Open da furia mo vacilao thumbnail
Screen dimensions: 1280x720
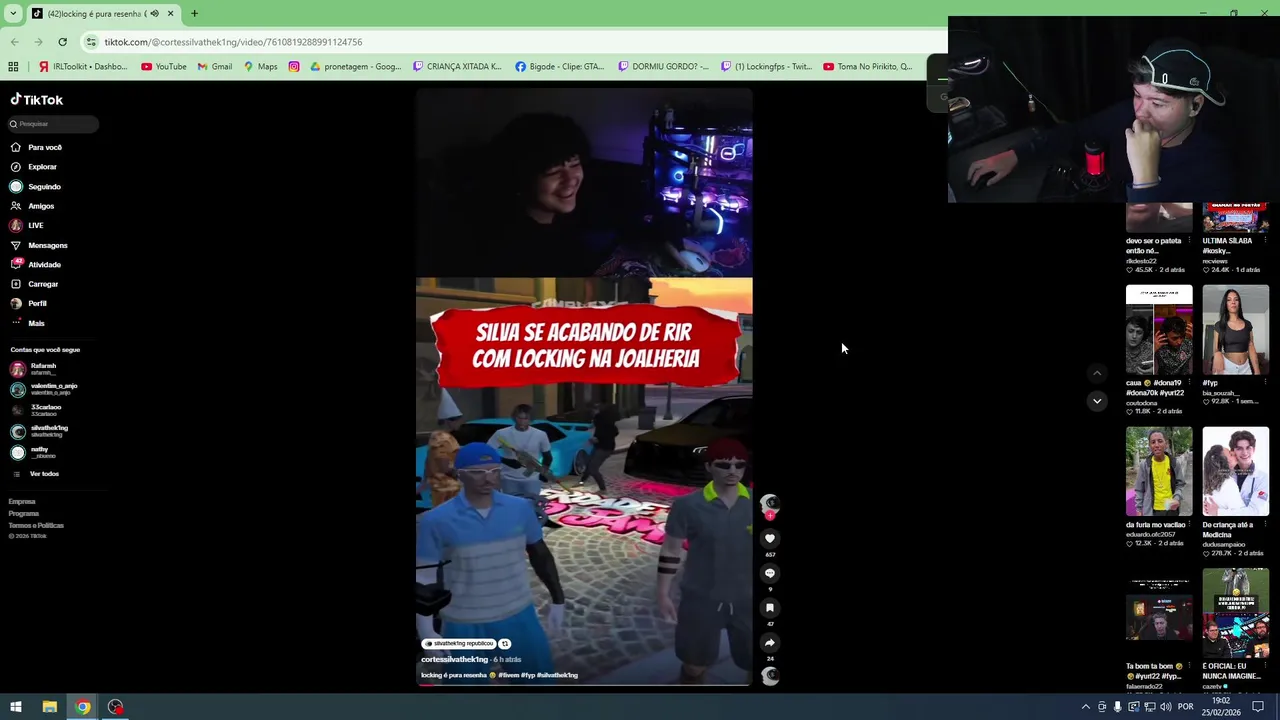pos(1159,472)
